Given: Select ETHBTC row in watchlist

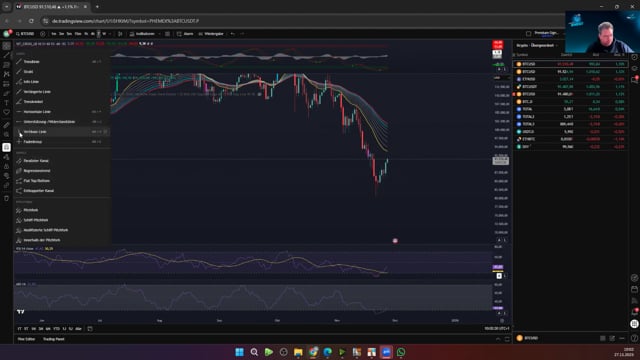Looking at the screenshot, I should 571,139.
